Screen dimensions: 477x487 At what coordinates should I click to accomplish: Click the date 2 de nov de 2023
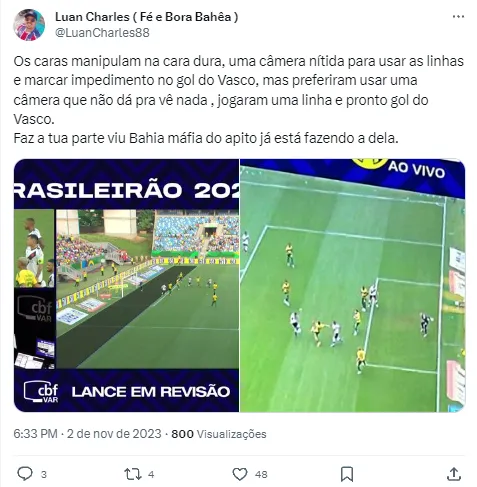(114, 434)
